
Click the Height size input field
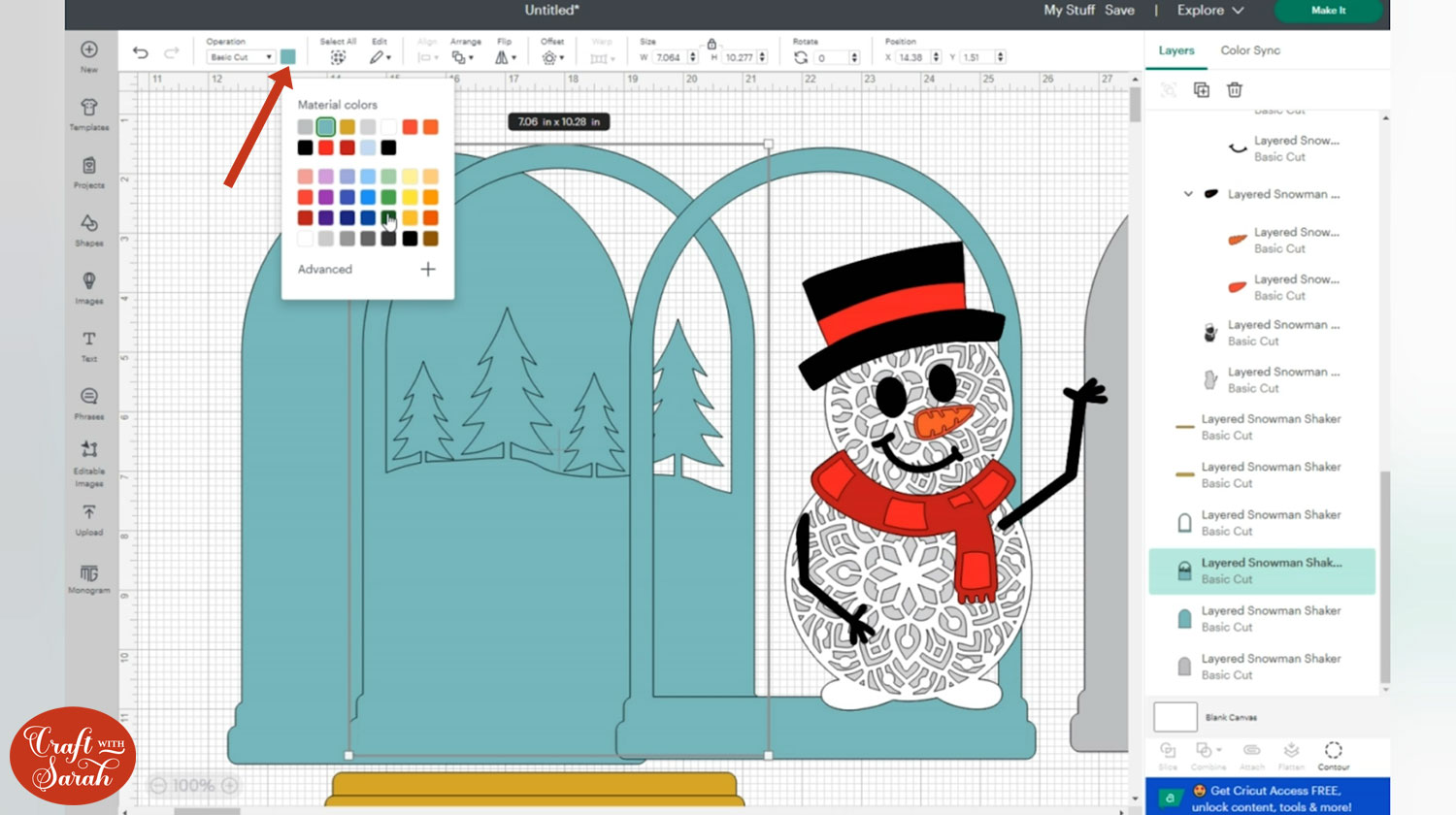[740, 57]
